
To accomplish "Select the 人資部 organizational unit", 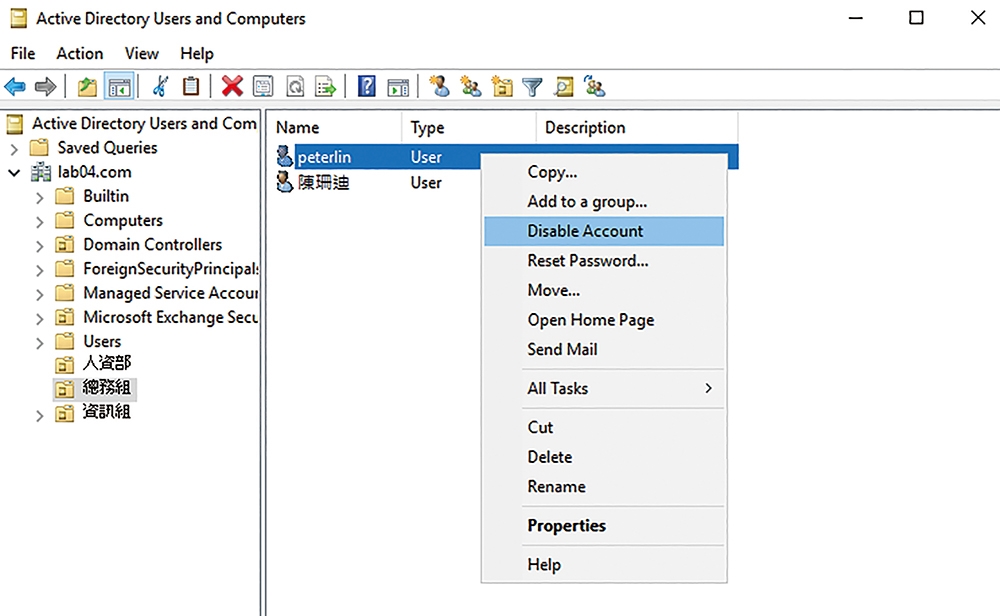I will click(x=107, y=363).
